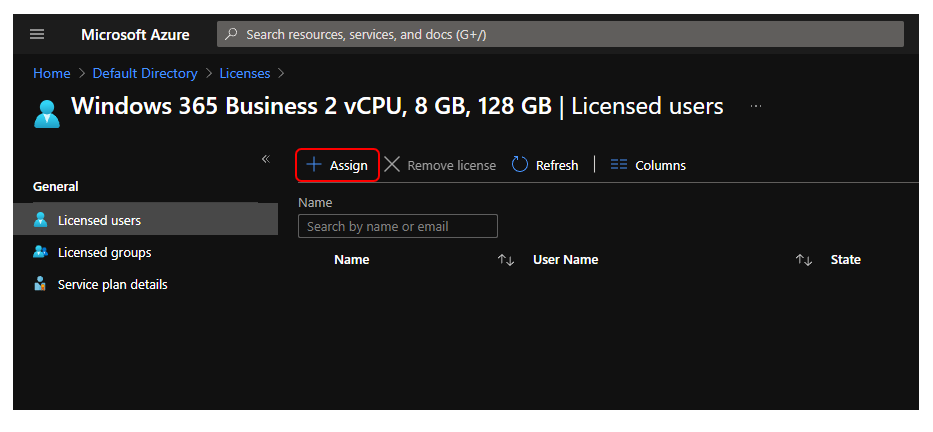Click the plus icon beside Assign
The width and height of the screenshot is (933, 432).
[x=314, y=165]
